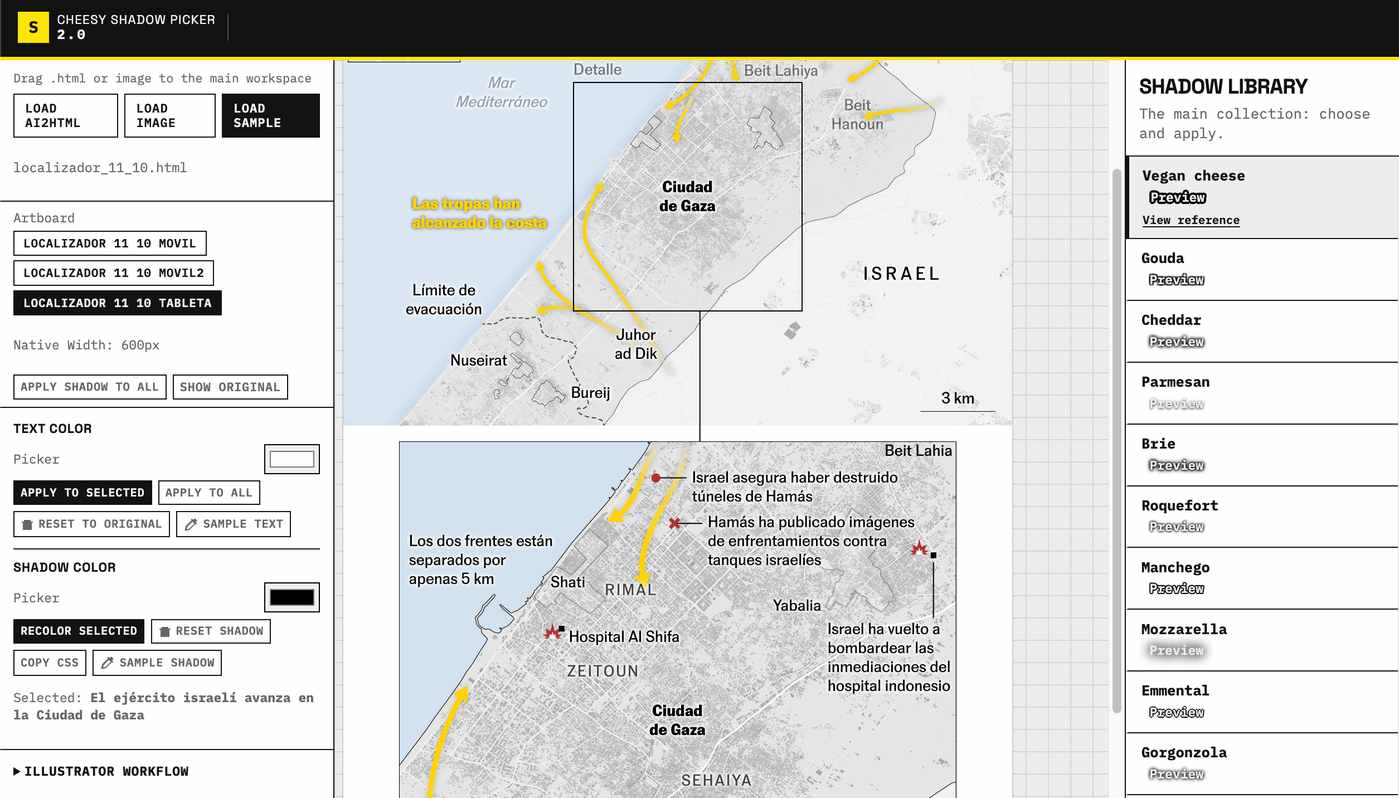Switch to Localizador 11 10 Movil artboard

click(110, 243)
